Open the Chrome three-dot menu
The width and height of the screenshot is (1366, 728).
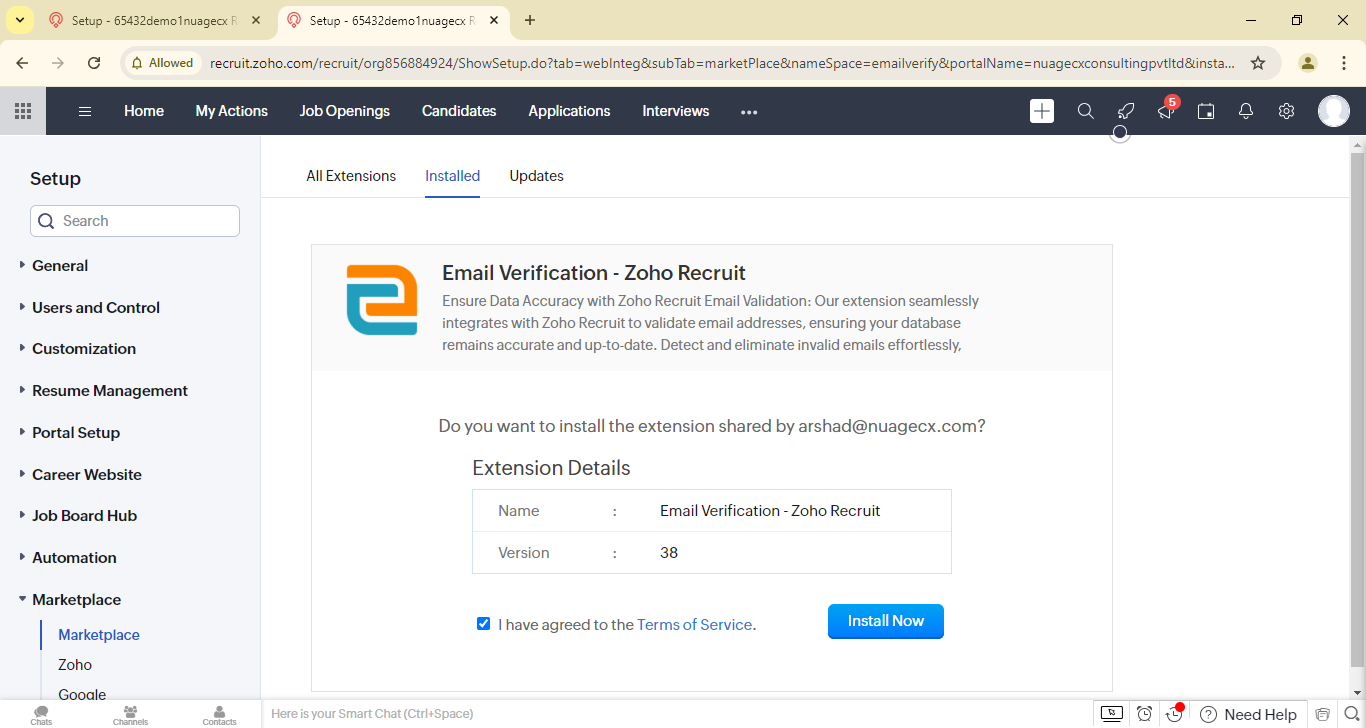tap(1344, 62)
